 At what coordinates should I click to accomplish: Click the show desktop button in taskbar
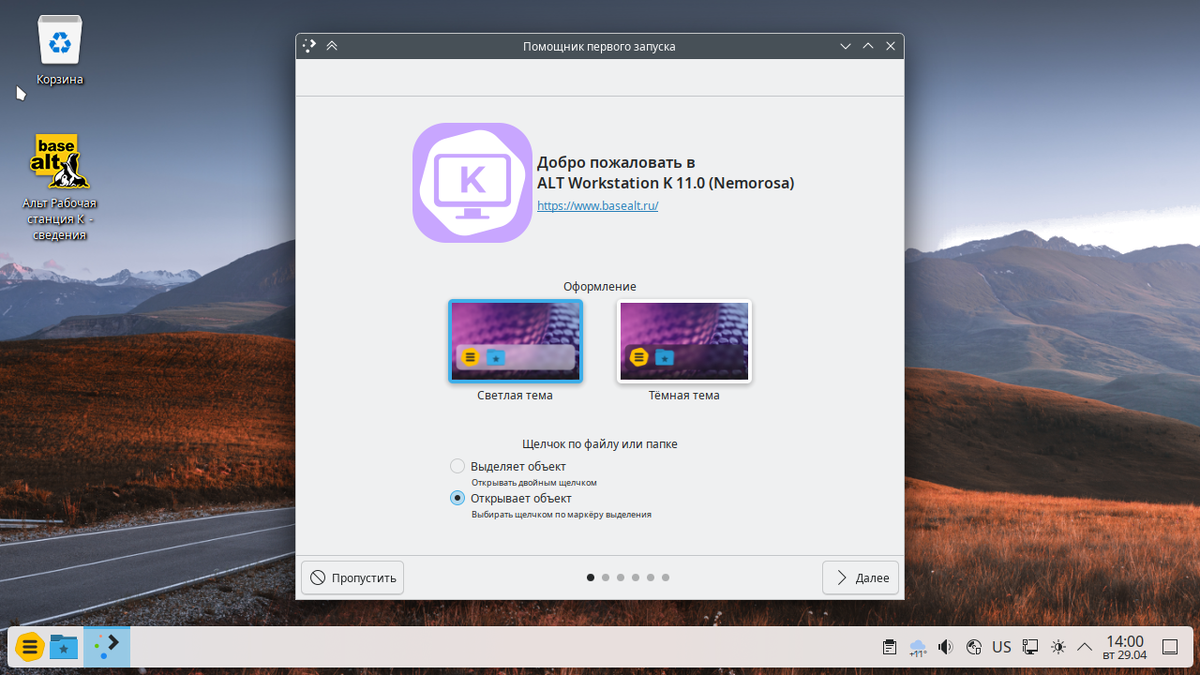click(1170, 647)
